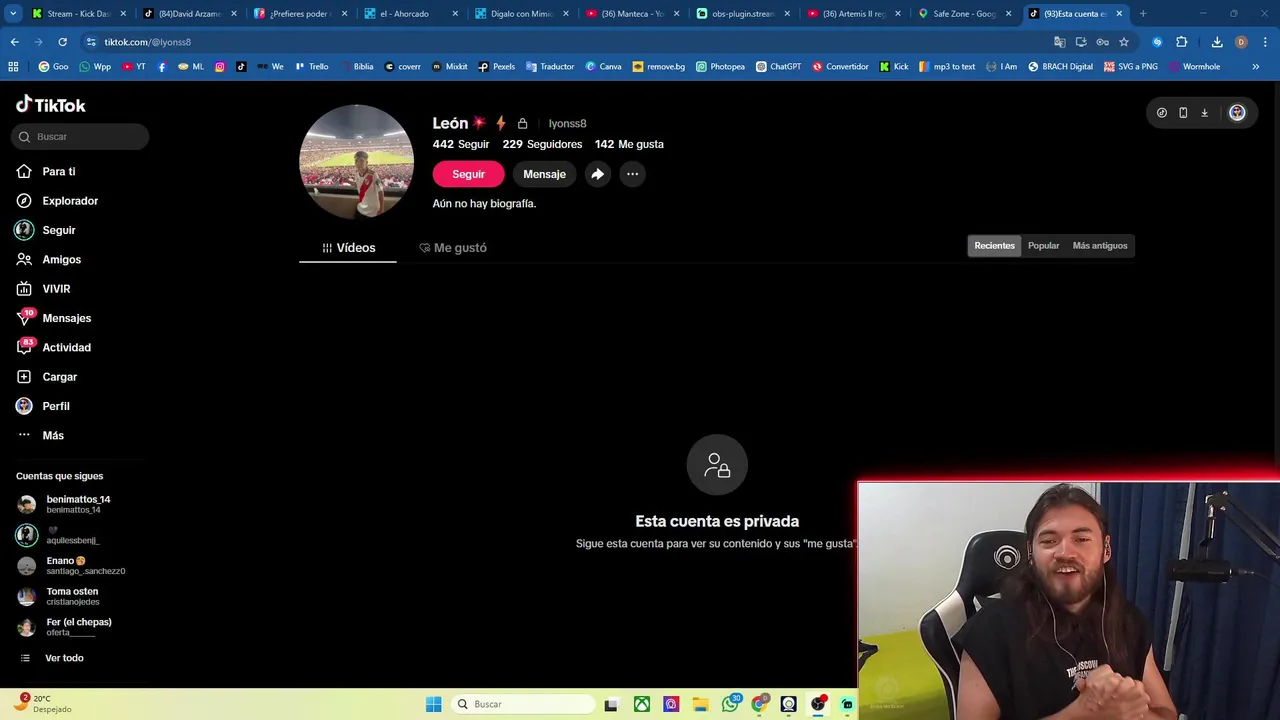Open the ChatGPT bookmark

tap(778, 67)
